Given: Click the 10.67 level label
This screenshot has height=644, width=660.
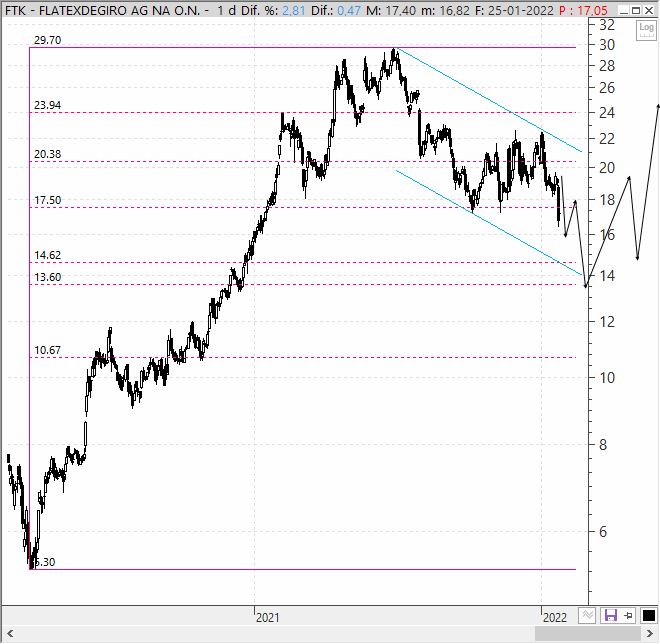Looking at the screenshot, I should click(48, 350).
